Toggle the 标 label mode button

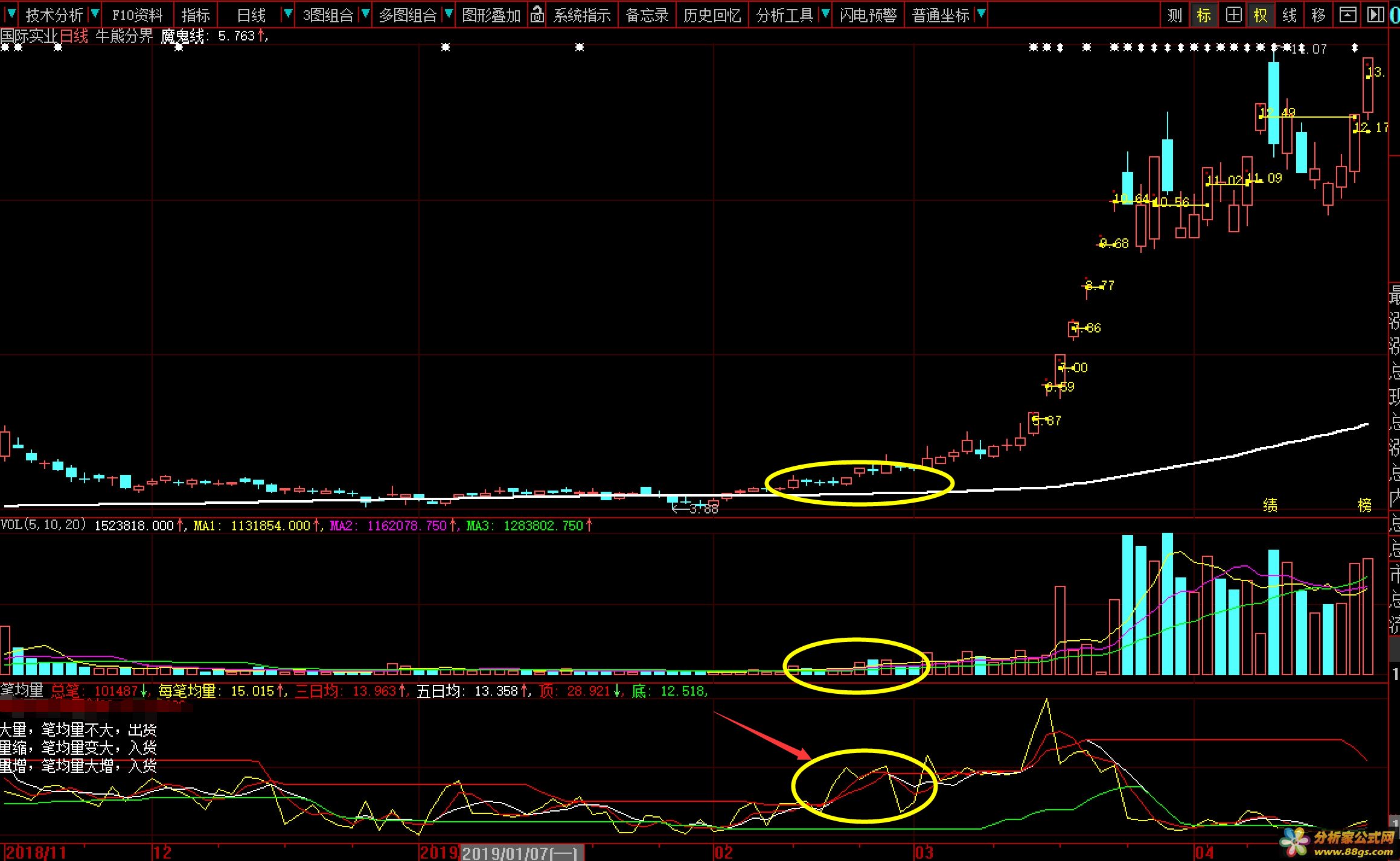pyautogui.click(x=1204, y=14)
